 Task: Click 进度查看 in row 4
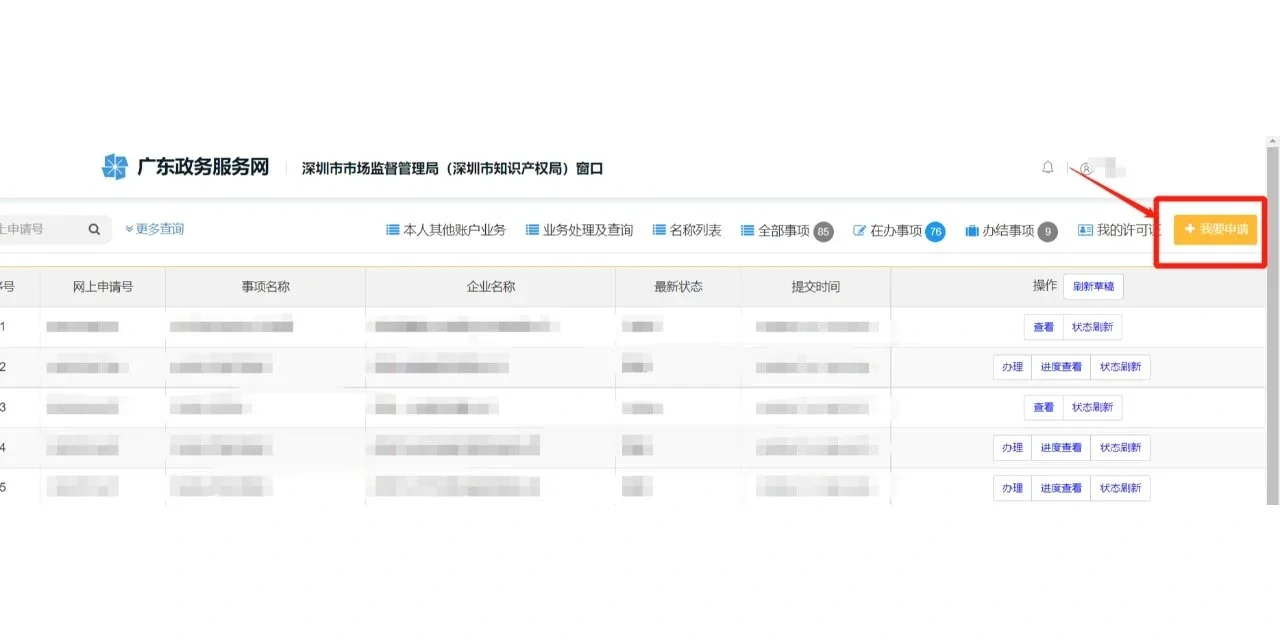[x=1060, y=448]
